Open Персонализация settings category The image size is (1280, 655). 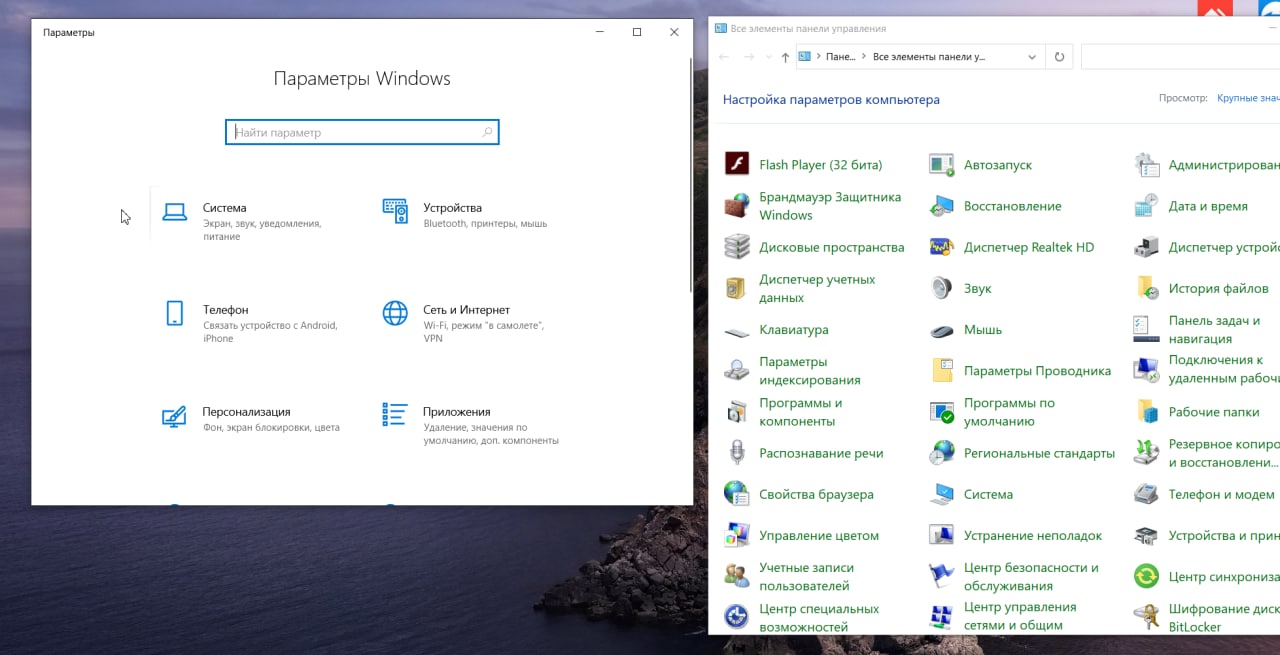tap(255, 418)
